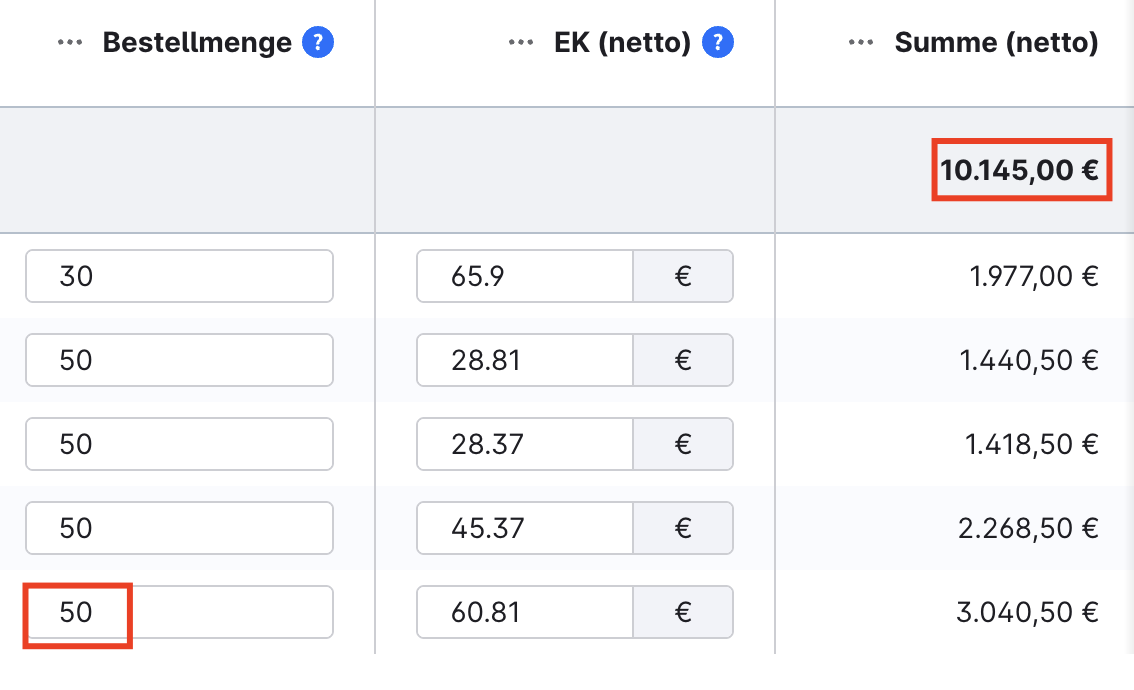Edit the EK price field showing 28.37

click(524, 444)
